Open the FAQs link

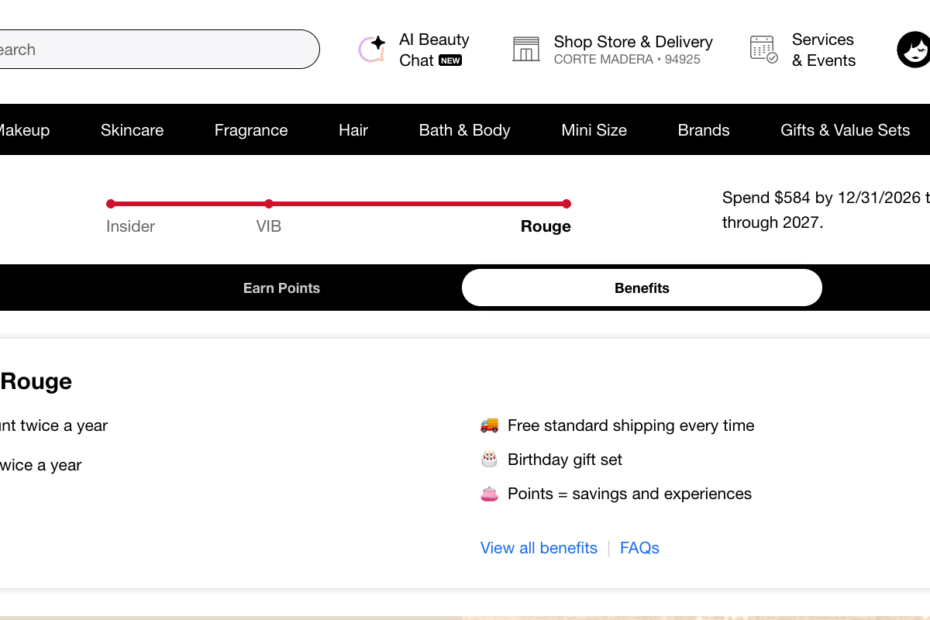coord(639,548)
